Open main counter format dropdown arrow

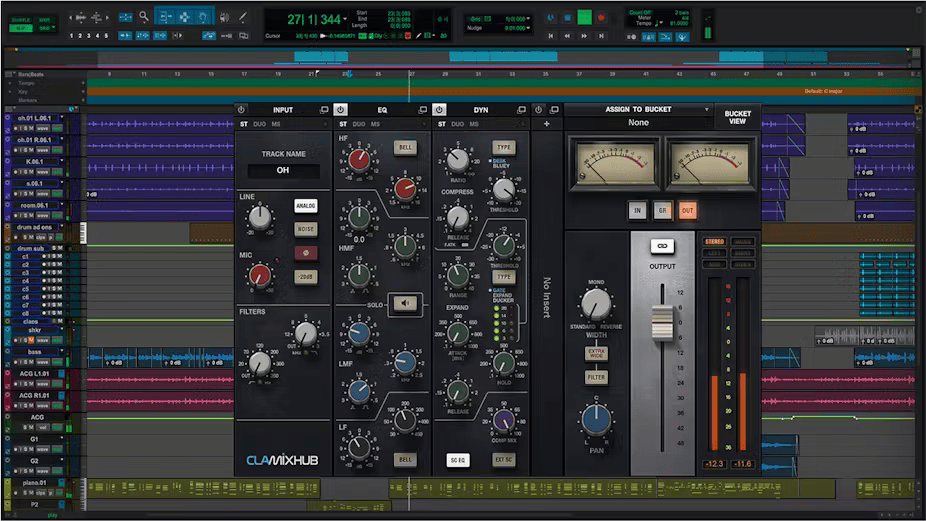pos(345,19)
